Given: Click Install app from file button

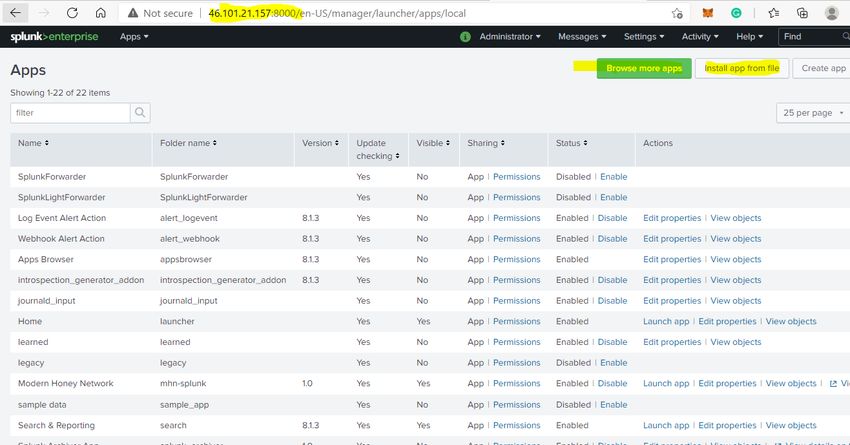Looking at the screenshot, I should pyautogui.click(x=742, y=68).
